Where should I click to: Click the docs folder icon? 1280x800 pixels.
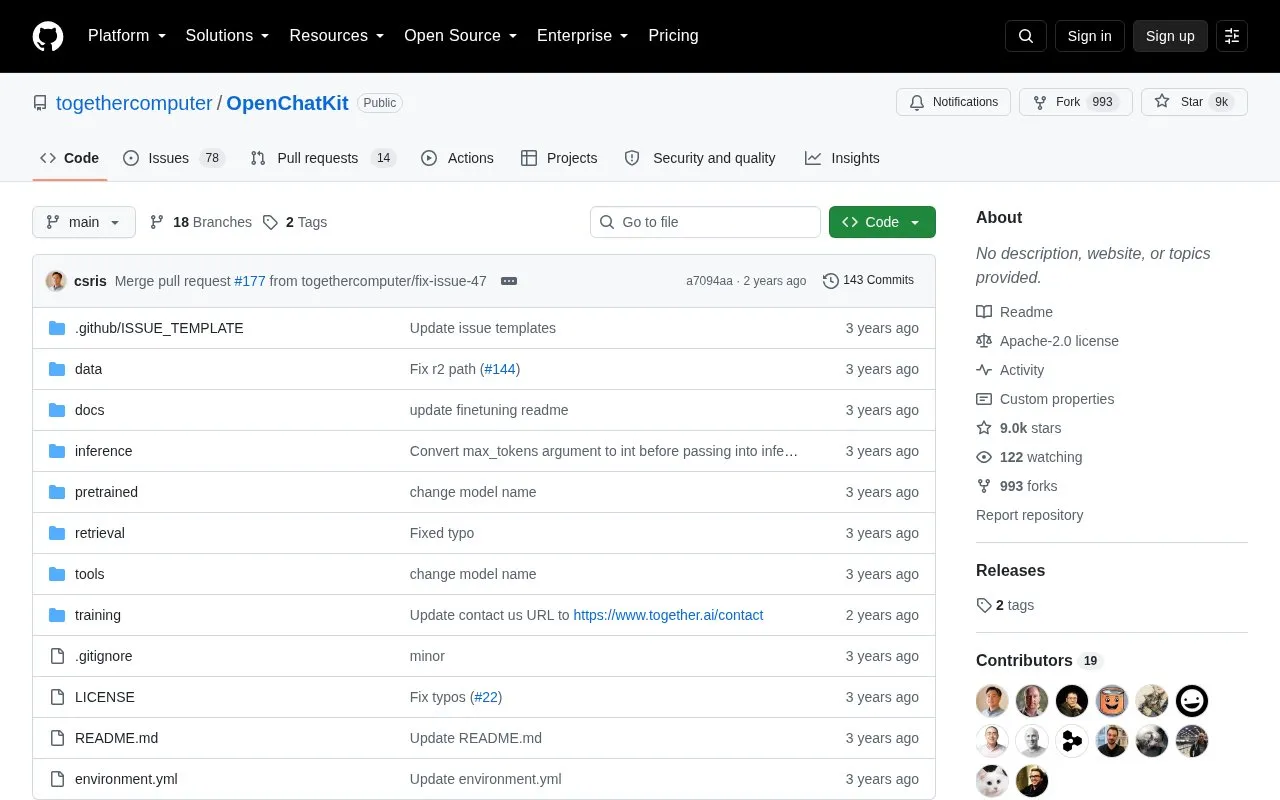[x=57, y=410]
